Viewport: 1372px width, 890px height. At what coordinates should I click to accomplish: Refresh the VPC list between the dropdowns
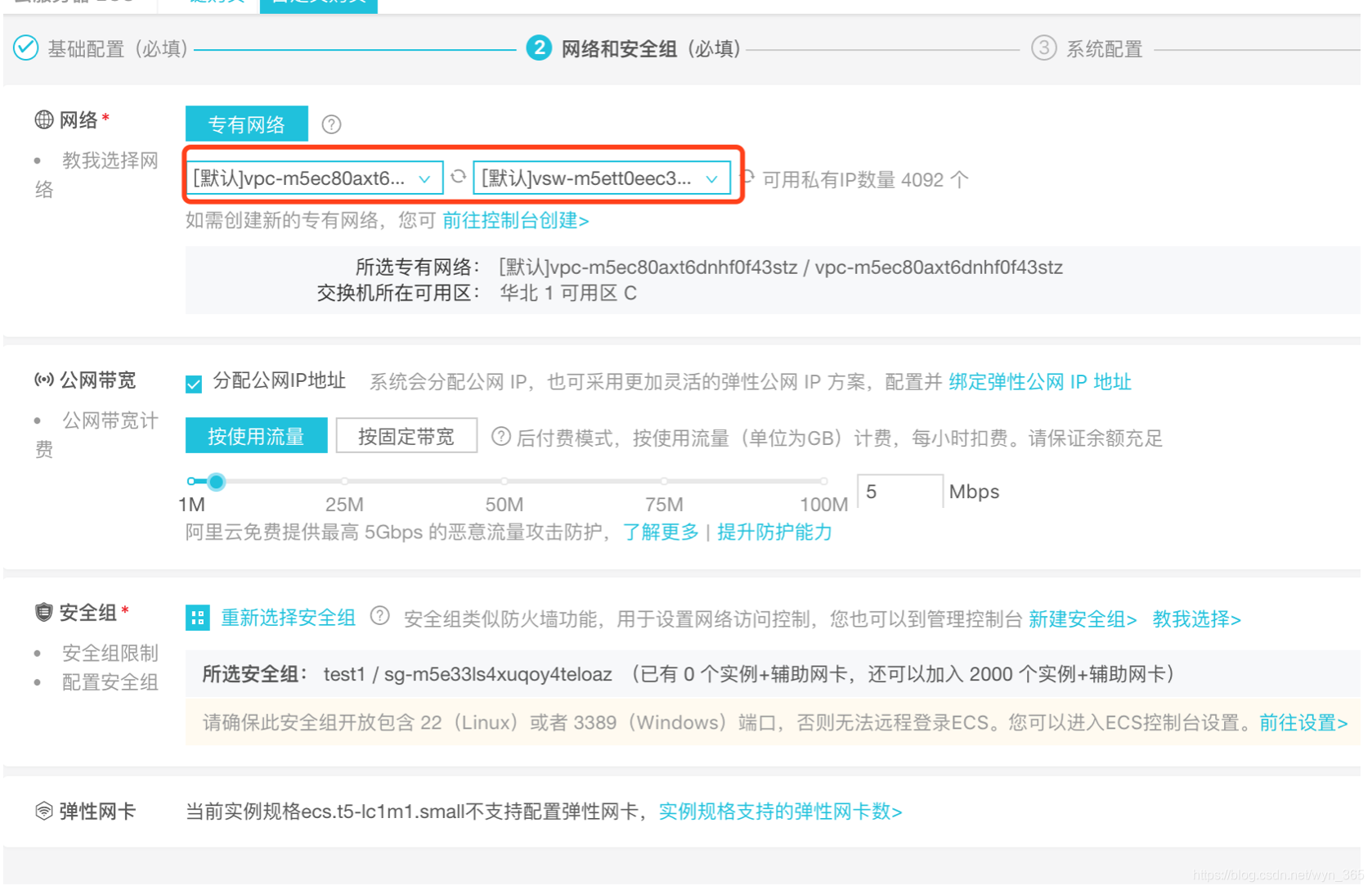click(459, 177)
